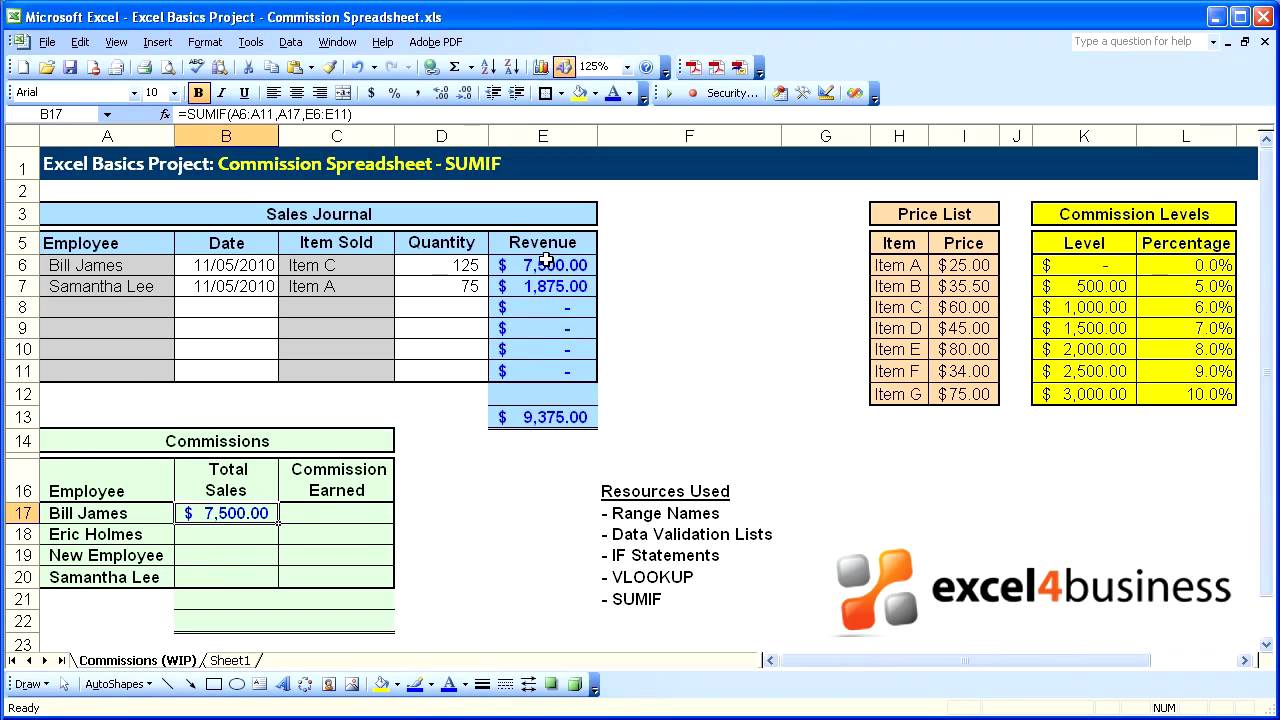Switch to the Sheet1 tab
This screenshot has height=720, width=1280.
click(x=230, y=660)
